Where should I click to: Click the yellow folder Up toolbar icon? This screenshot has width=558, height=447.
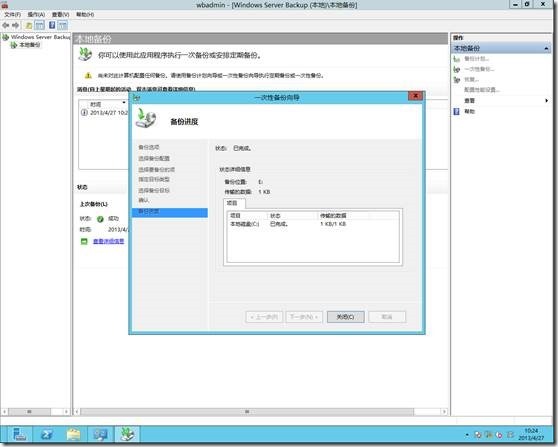point(28,25)
